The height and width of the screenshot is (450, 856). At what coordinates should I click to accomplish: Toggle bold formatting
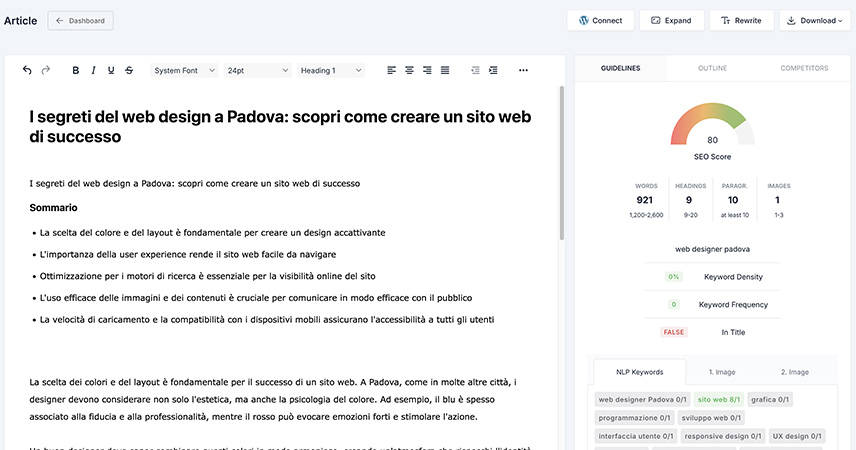coord(76,70)
